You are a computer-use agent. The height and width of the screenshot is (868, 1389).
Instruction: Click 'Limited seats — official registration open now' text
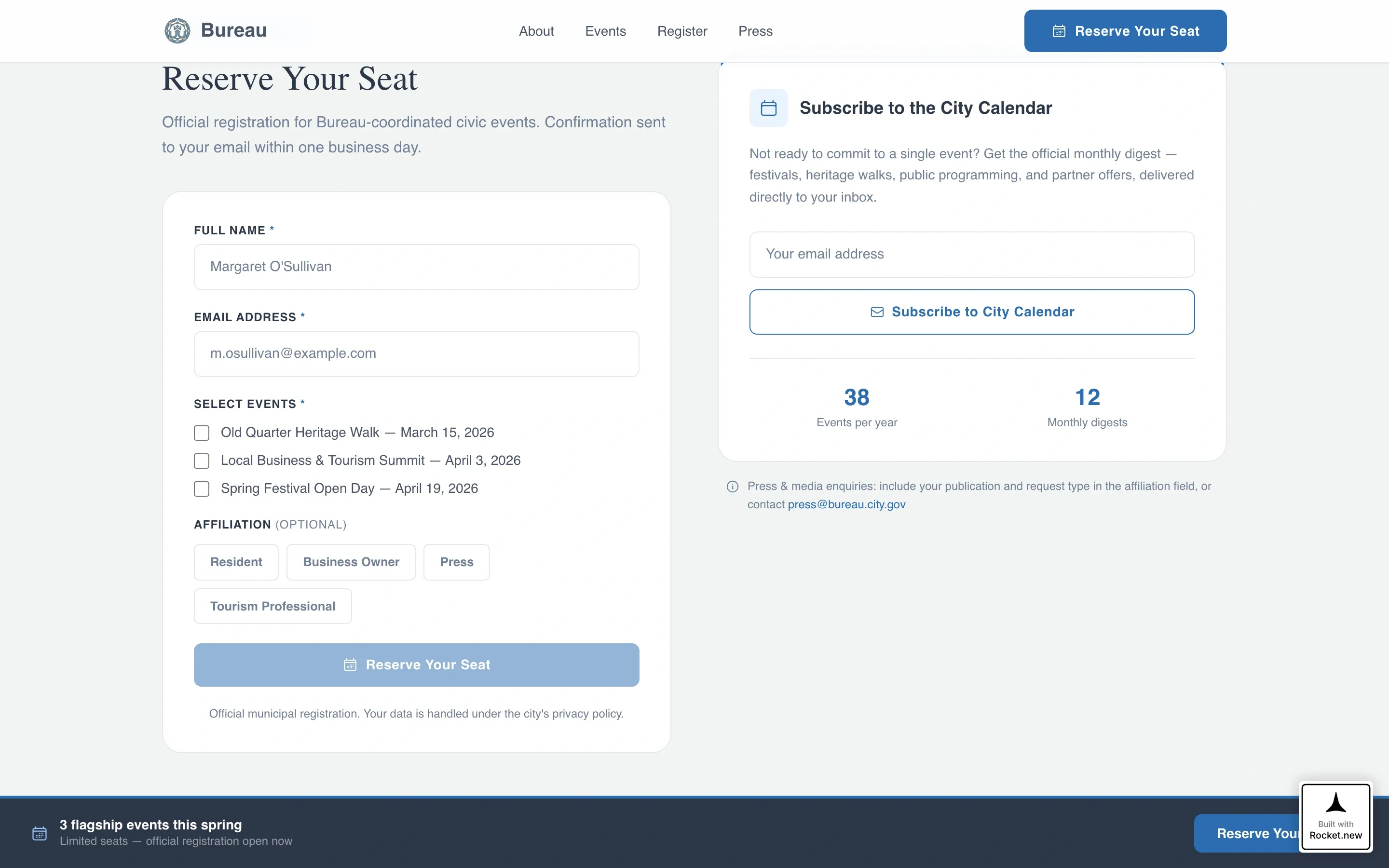(x=176, y=841)
